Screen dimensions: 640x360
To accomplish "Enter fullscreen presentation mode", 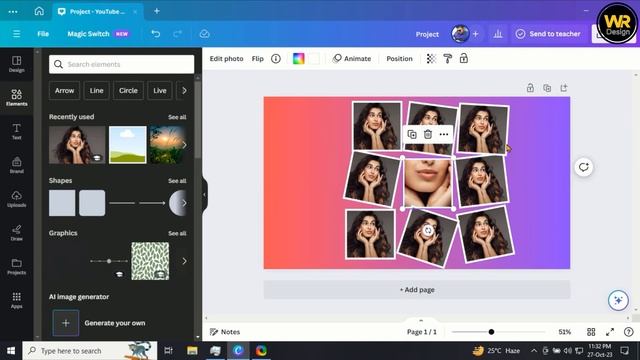I will [x=610, y=332].
